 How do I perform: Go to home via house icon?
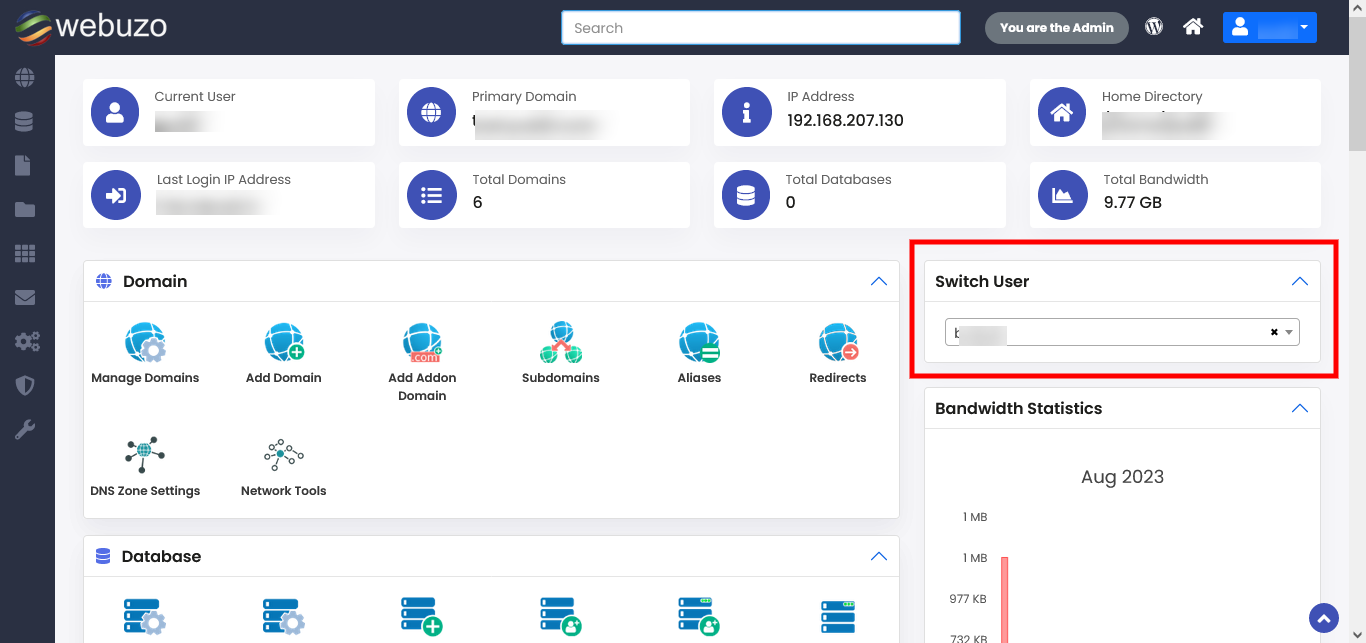[x=1193, y=27]
